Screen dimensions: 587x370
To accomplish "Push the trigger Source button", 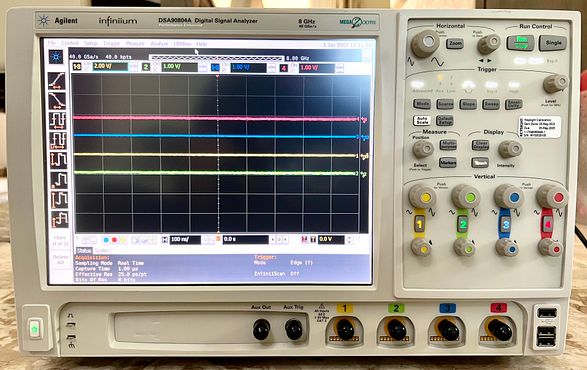I will point(445,104).
